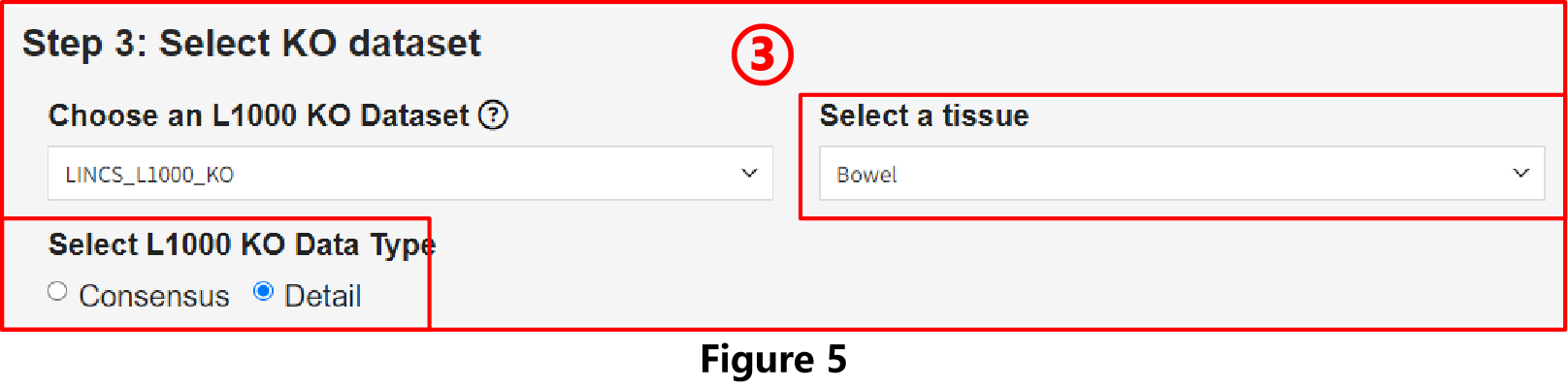
Task: Click the red circled number 3 marker
Action: pyautogui.click(x=762, y=54)
